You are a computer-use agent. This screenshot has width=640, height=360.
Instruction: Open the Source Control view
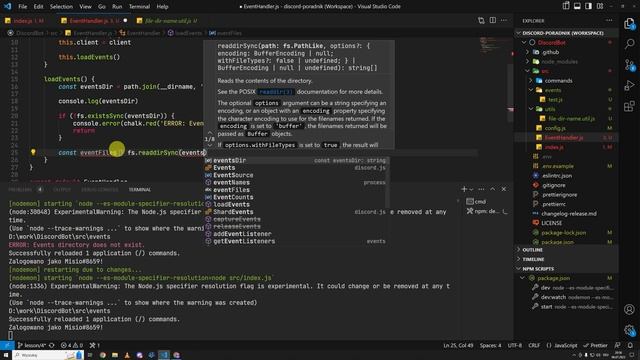point(629,64)
